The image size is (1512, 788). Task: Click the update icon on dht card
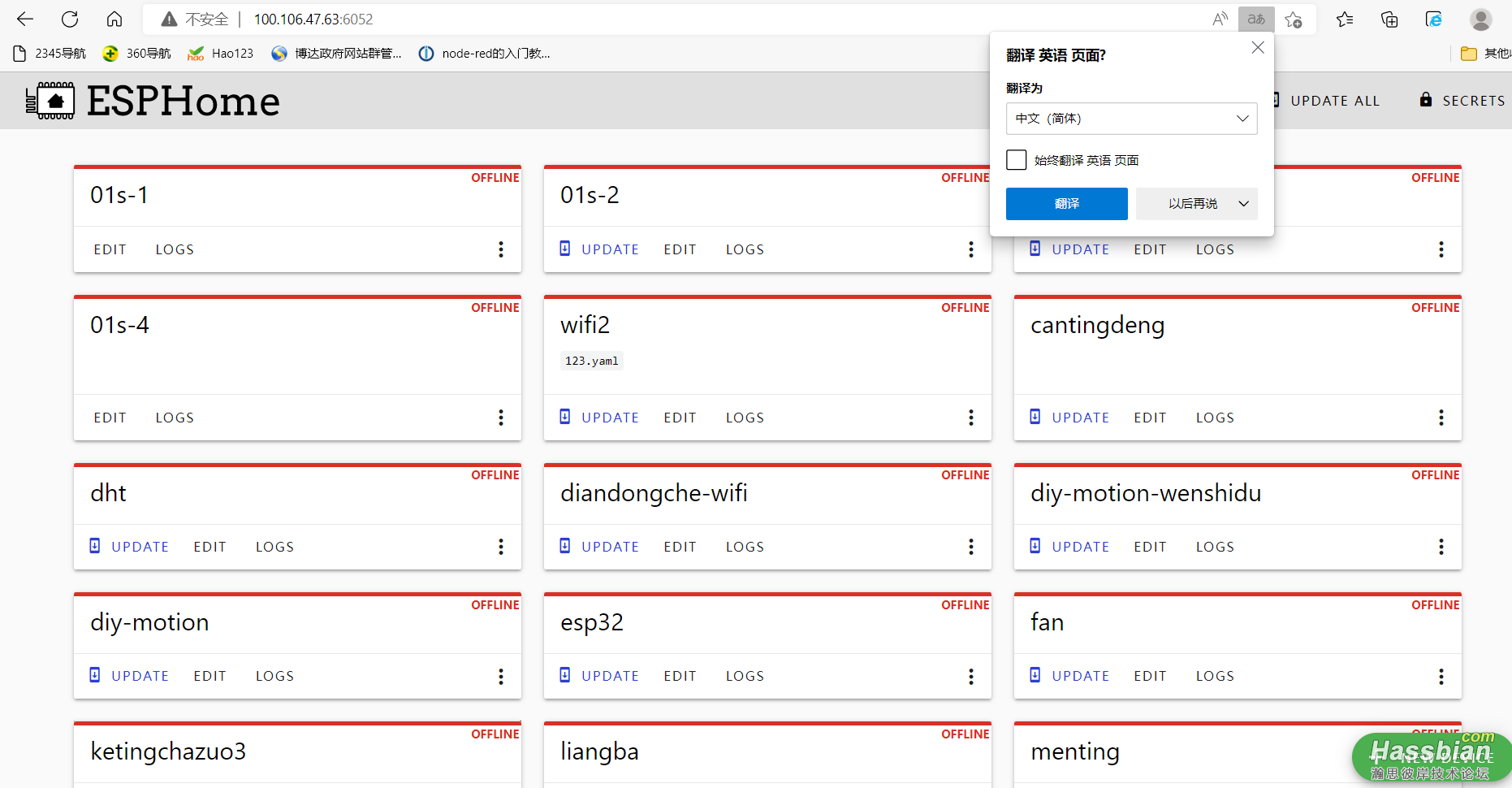pyautogui.click(x=95, y=546)
